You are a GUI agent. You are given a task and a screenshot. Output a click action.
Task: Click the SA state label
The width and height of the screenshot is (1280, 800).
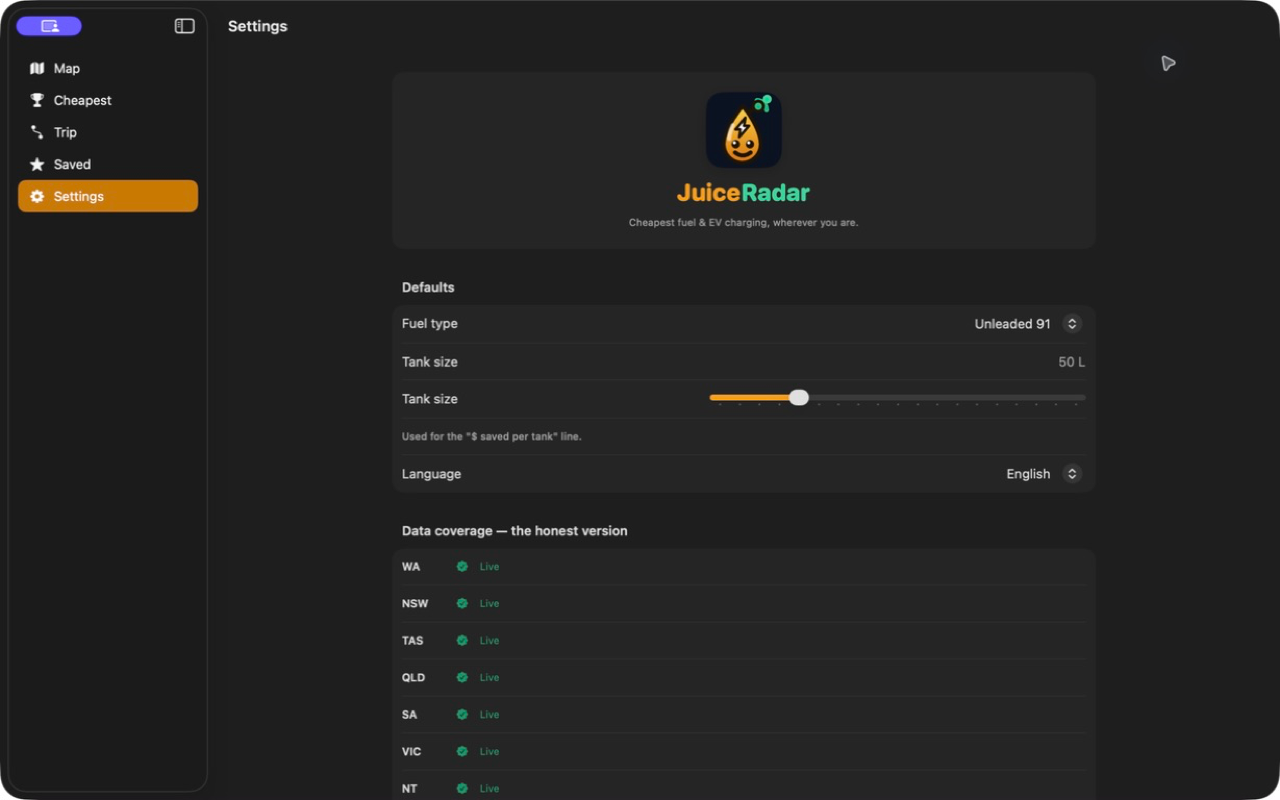[410, 715]
